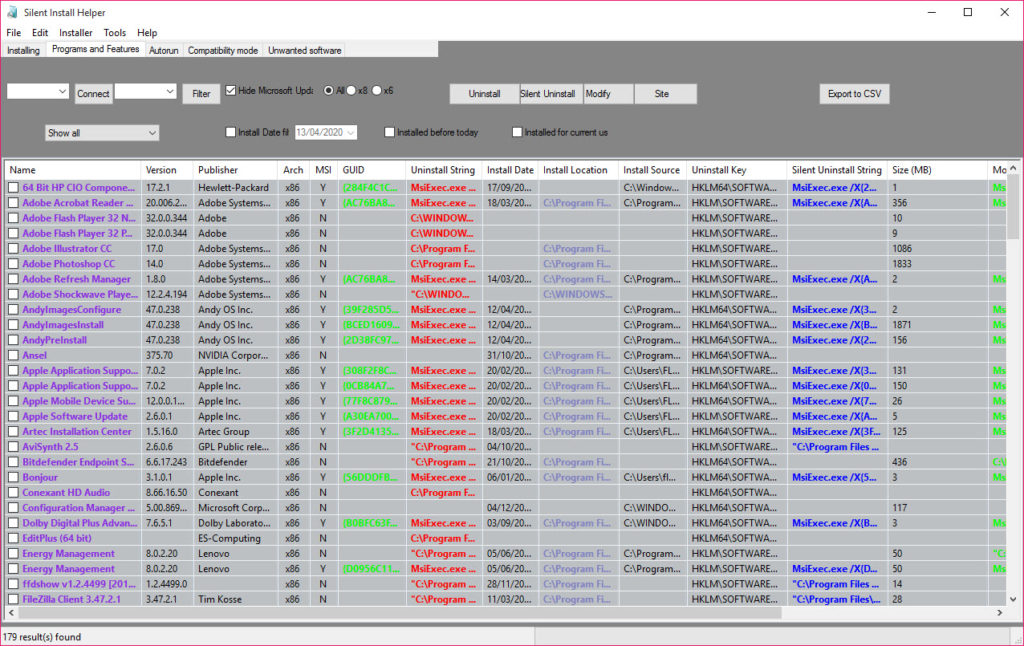
Task: Select the x64 radio button
Action: 377,91
